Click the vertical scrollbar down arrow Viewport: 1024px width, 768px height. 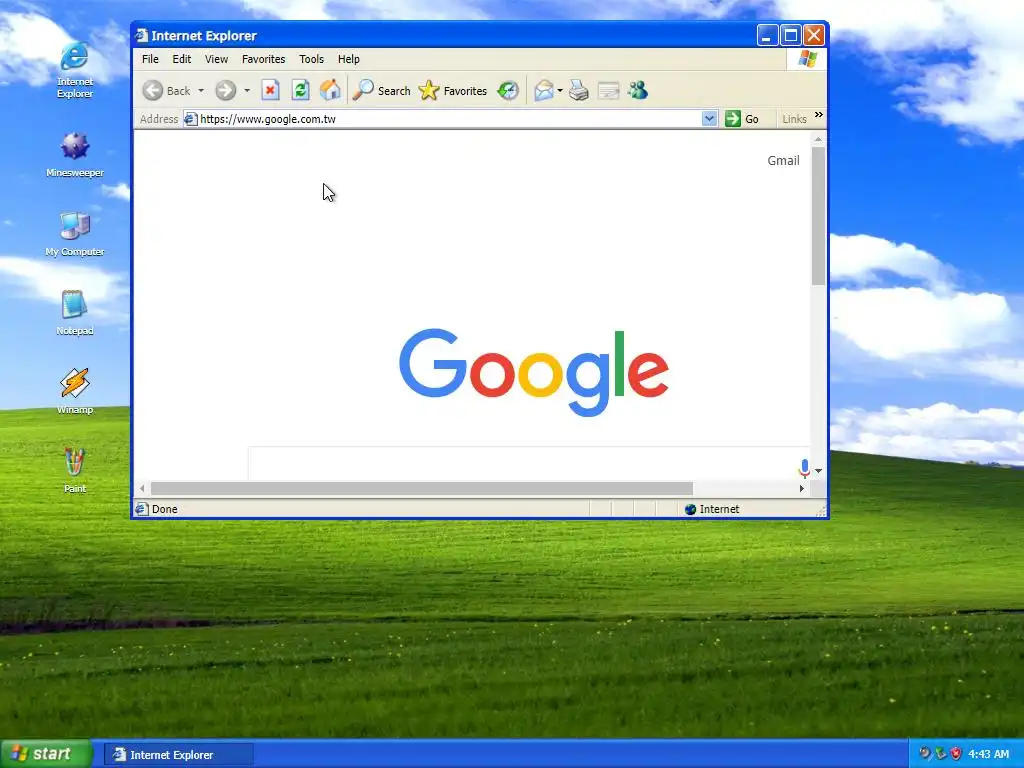pos(818,470)
